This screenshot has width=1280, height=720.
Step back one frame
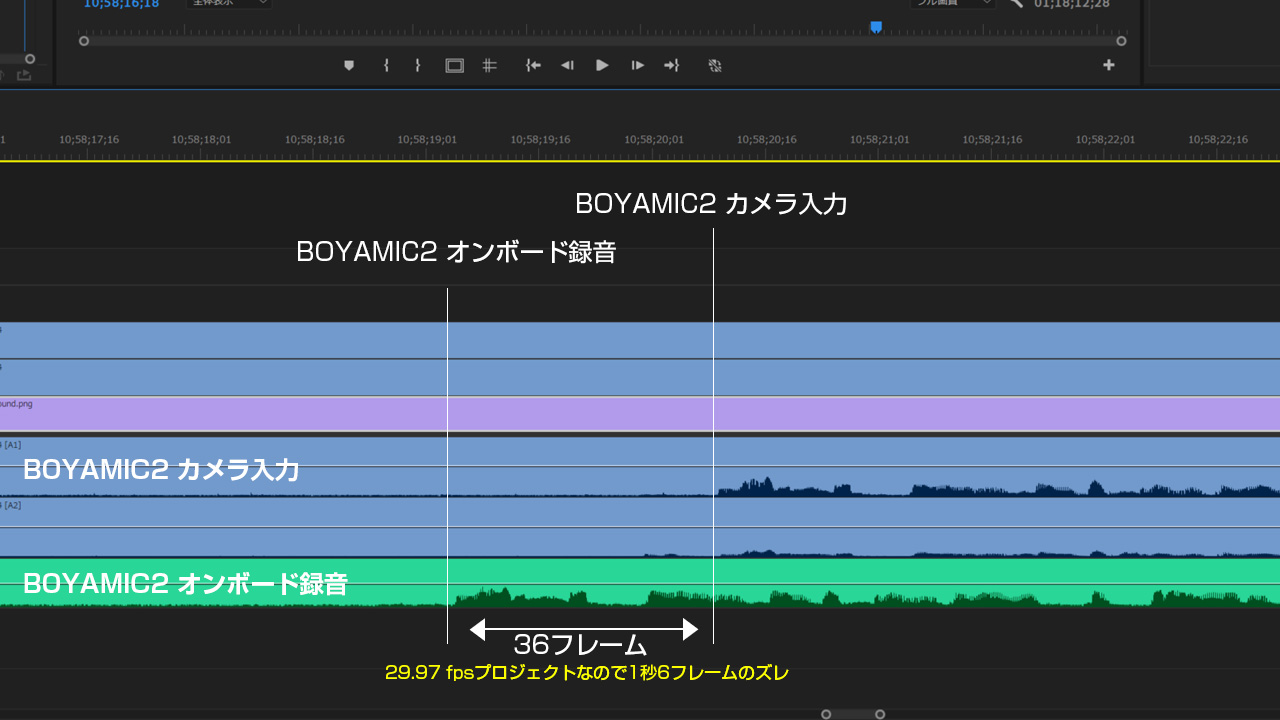pos(567,66)
